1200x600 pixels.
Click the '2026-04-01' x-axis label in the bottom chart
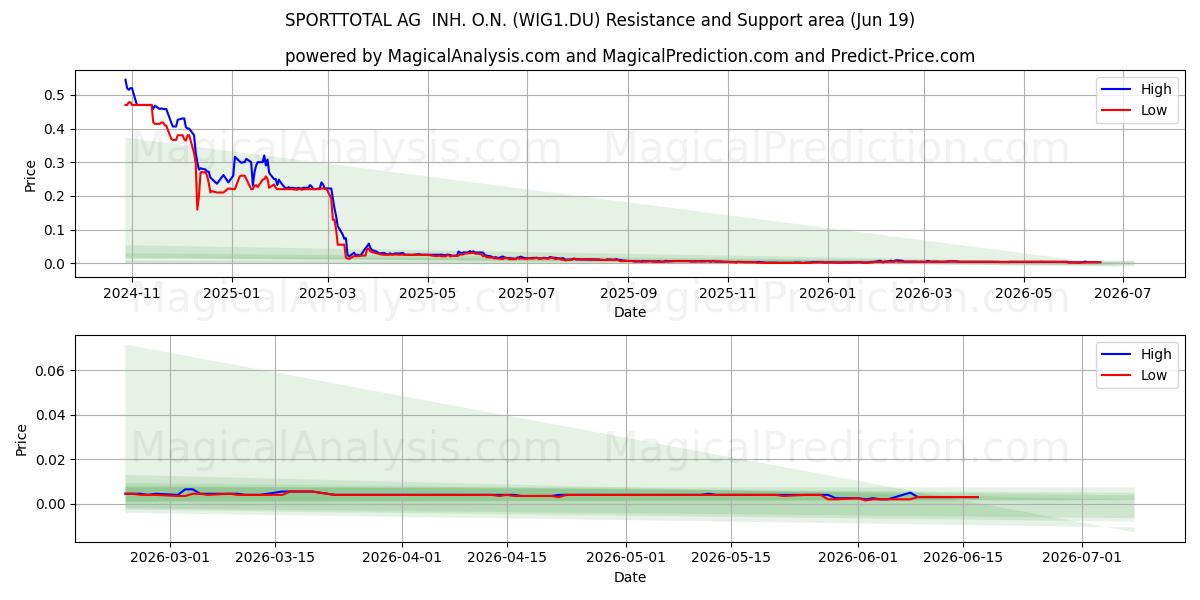click(402, 558)
